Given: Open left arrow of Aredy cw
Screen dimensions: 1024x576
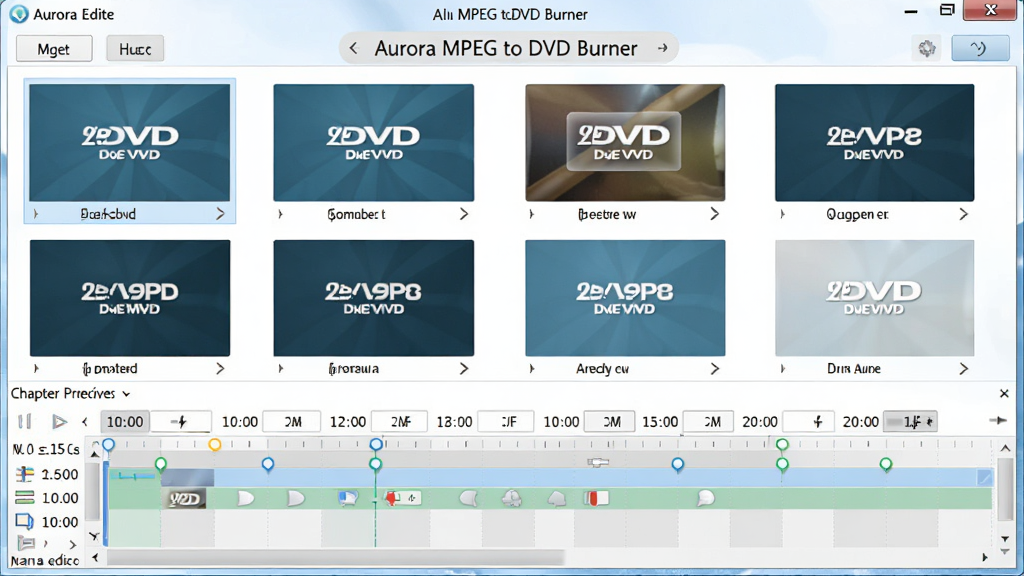Looking at the screenshot, I should click(532, 369).
